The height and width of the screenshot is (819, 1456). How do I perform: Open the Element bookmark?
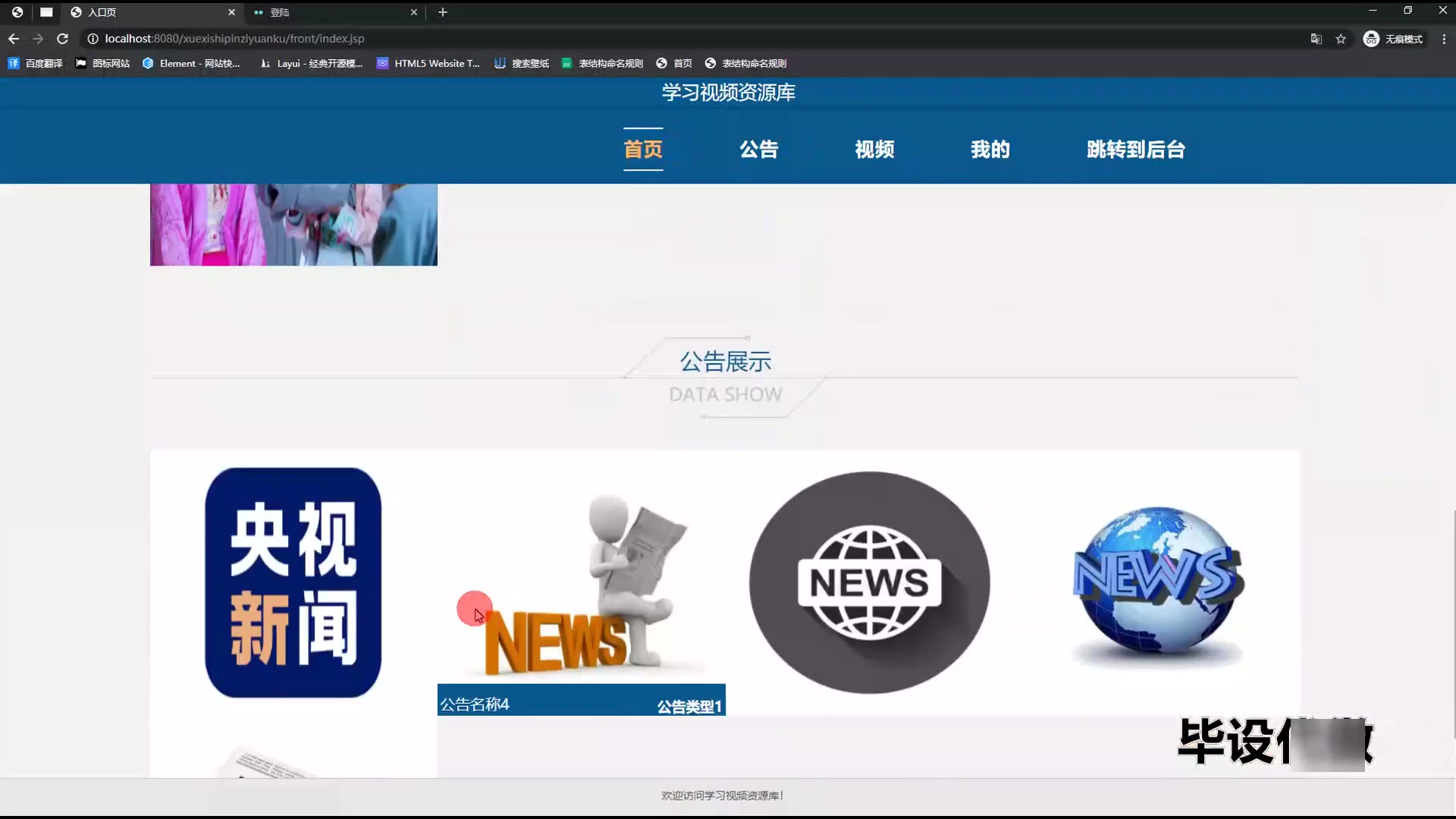[191, 64]
